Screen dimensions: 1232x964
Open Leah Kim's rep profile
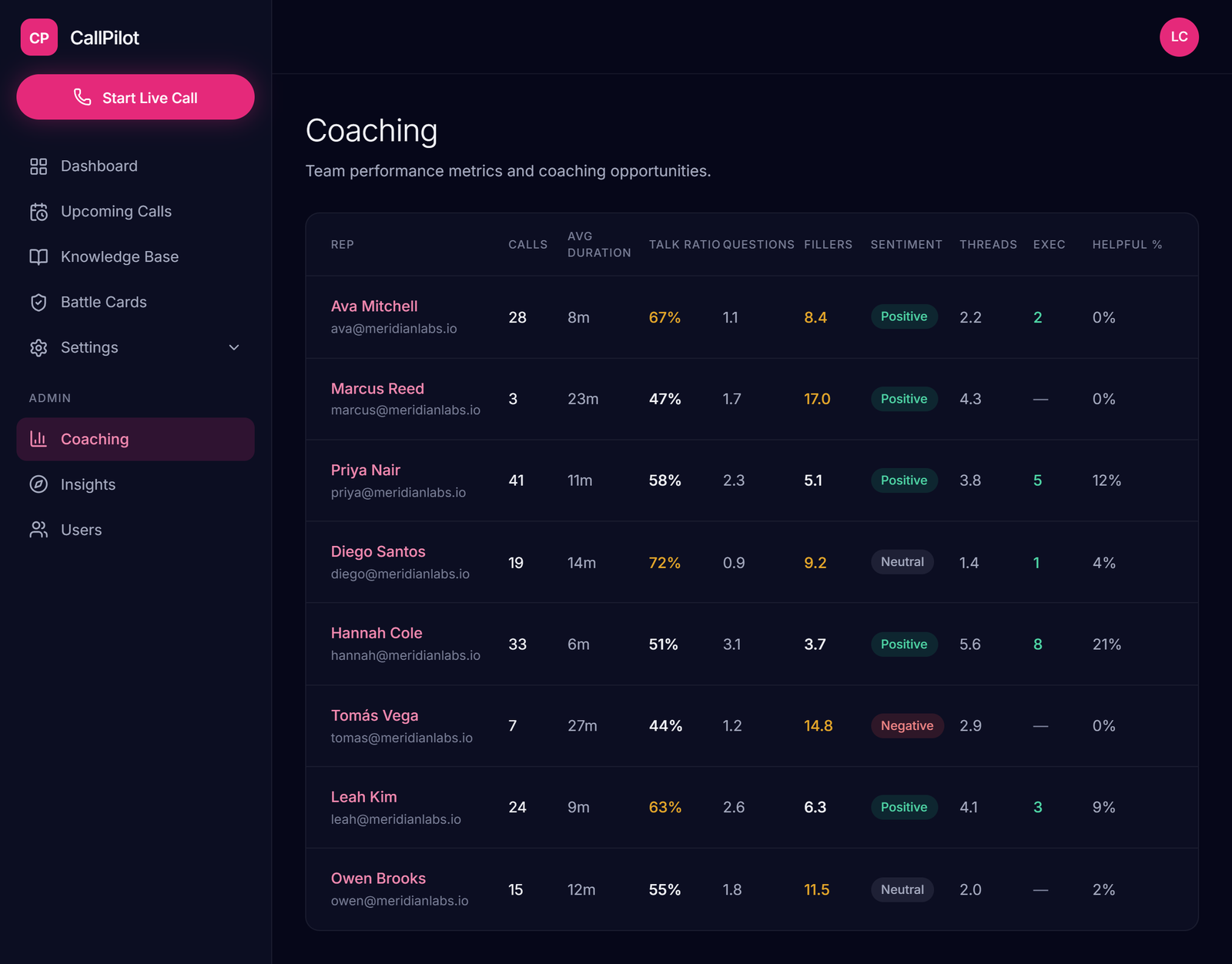click(x=364, y=798)
